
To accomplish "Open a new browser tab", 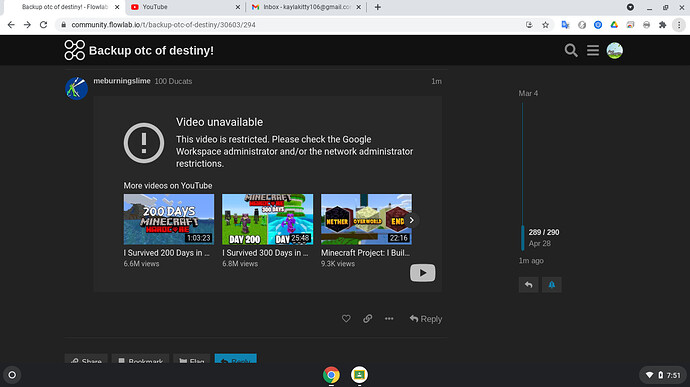I will 378,7.
